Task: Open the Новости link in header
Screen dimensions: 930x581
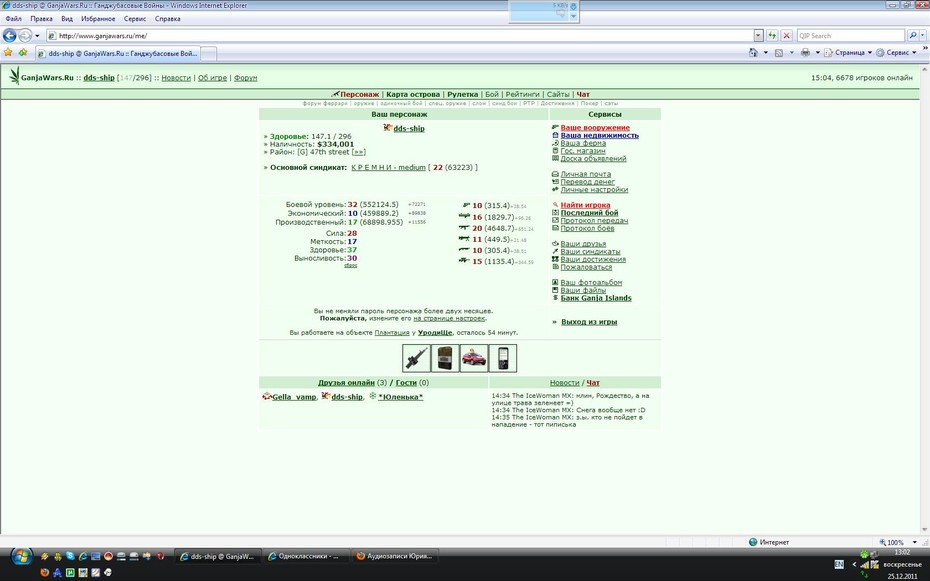Action: (176, 78)
